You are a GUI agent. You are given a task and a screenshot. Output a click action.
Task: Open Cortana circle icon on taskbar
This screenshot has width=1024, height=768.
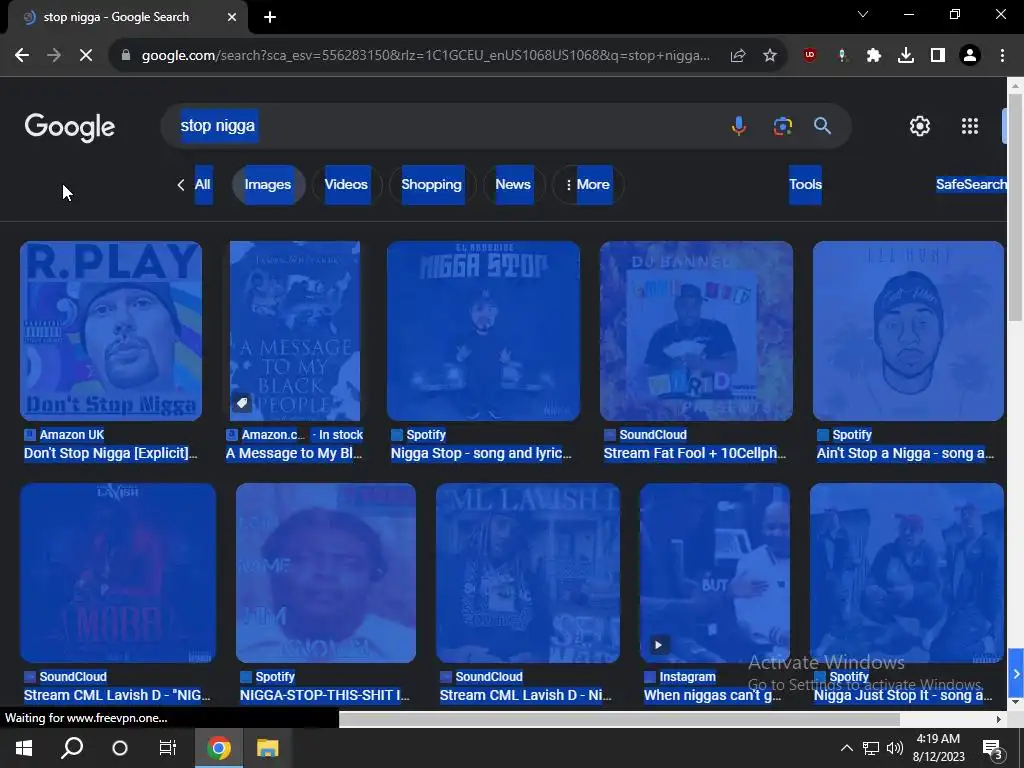coord(120,748)
